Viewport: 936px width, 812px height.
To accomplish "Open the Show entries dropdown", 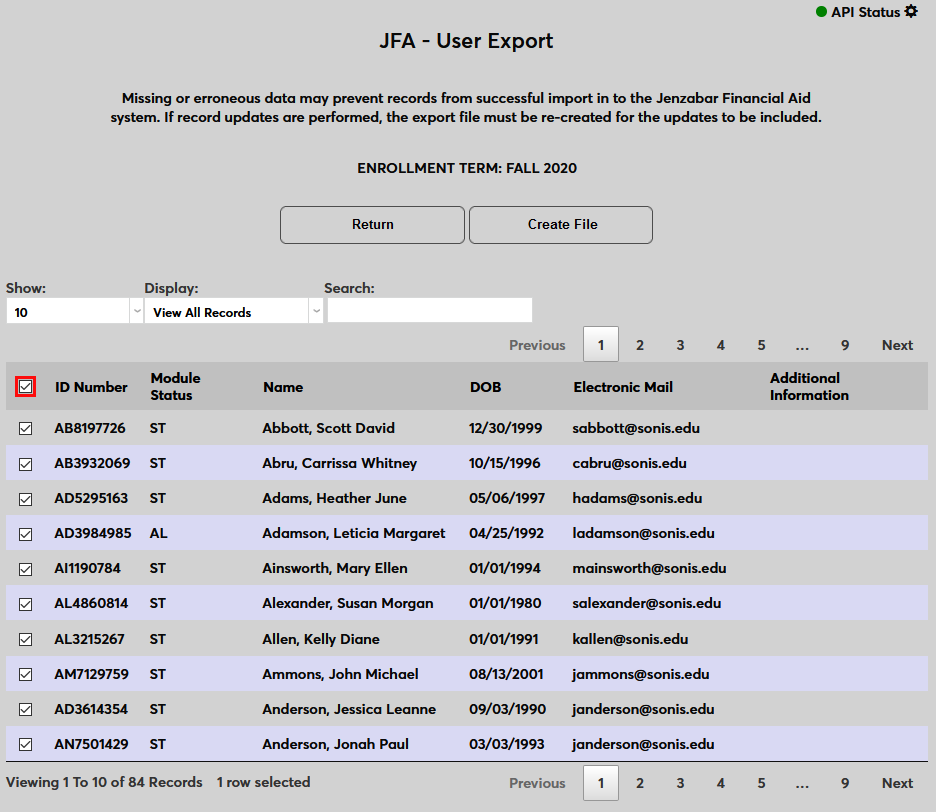I will (x=74, y=312).
